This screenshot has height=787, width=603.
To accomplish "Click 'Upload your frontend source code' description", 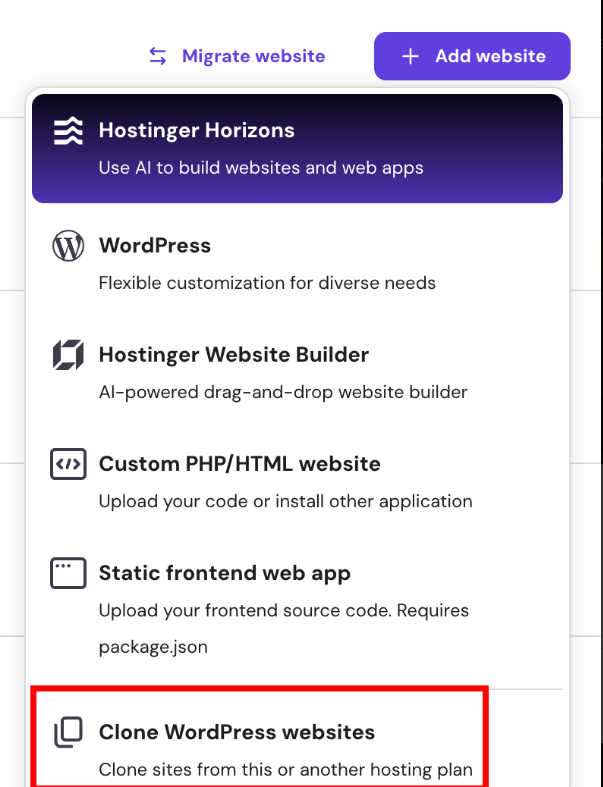I will pos(284,628).
